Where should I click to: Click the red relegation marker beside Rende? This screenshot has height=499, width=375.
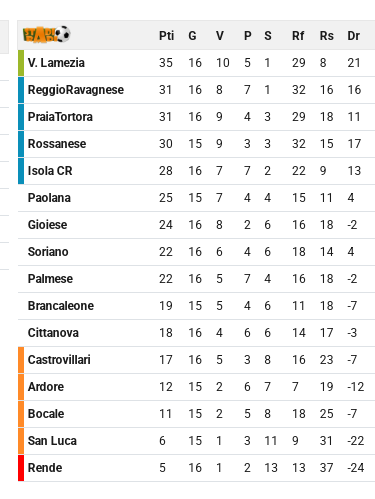pyautogui.click(x=21, y=468)
